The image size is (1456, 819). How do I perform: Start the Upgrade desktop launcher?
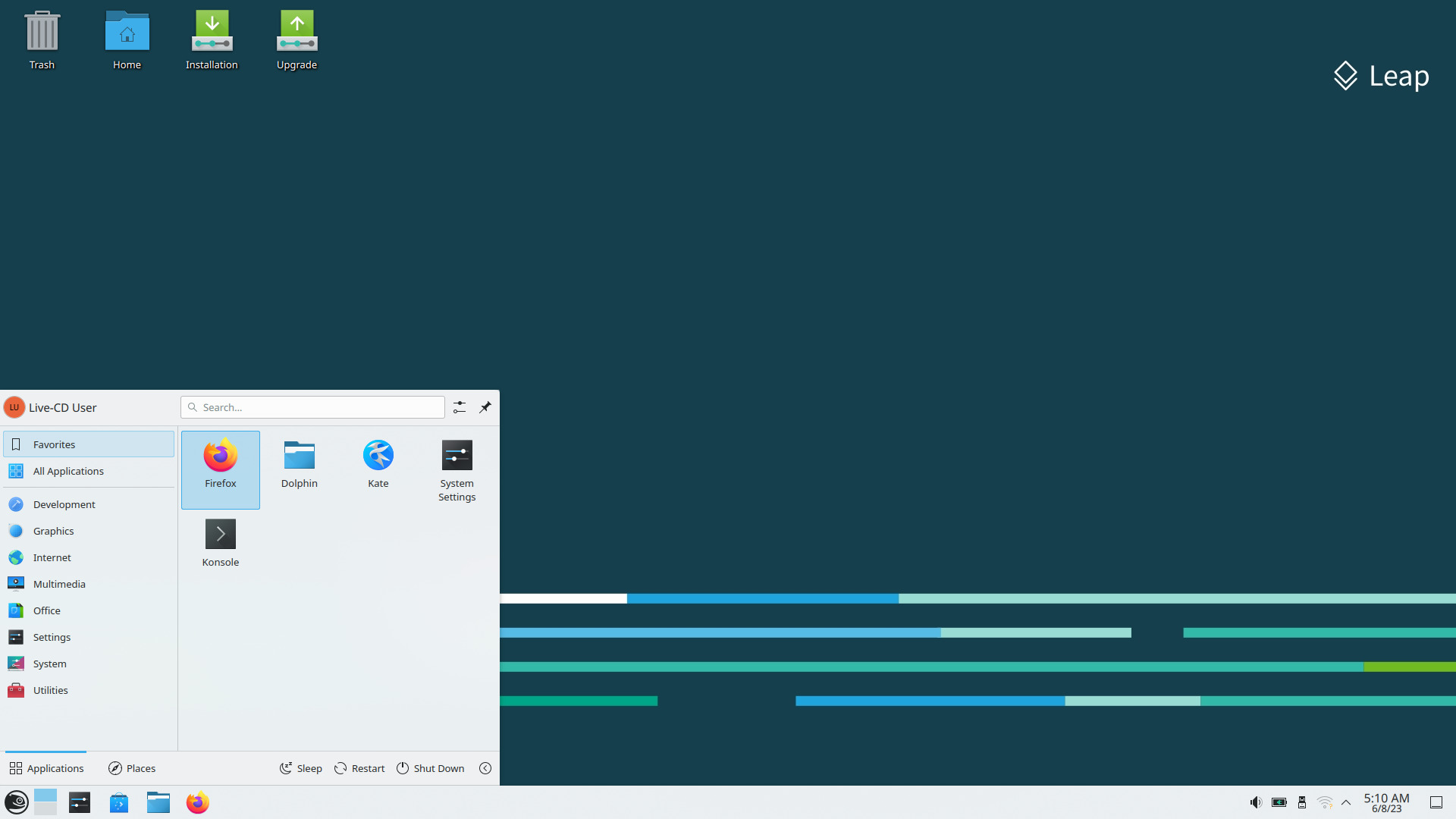297,40
